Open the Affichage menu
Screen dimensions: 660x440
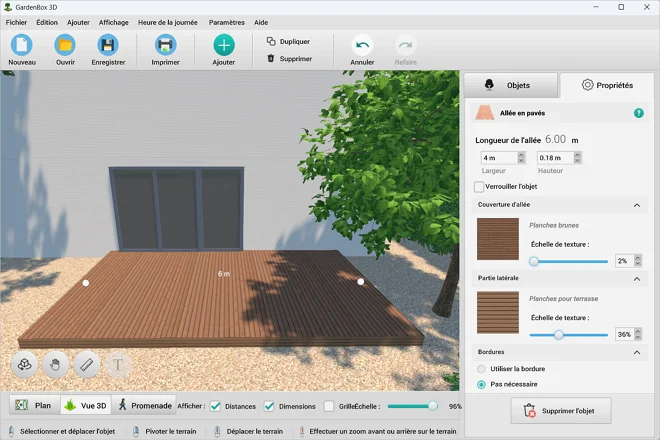[113, 21]
